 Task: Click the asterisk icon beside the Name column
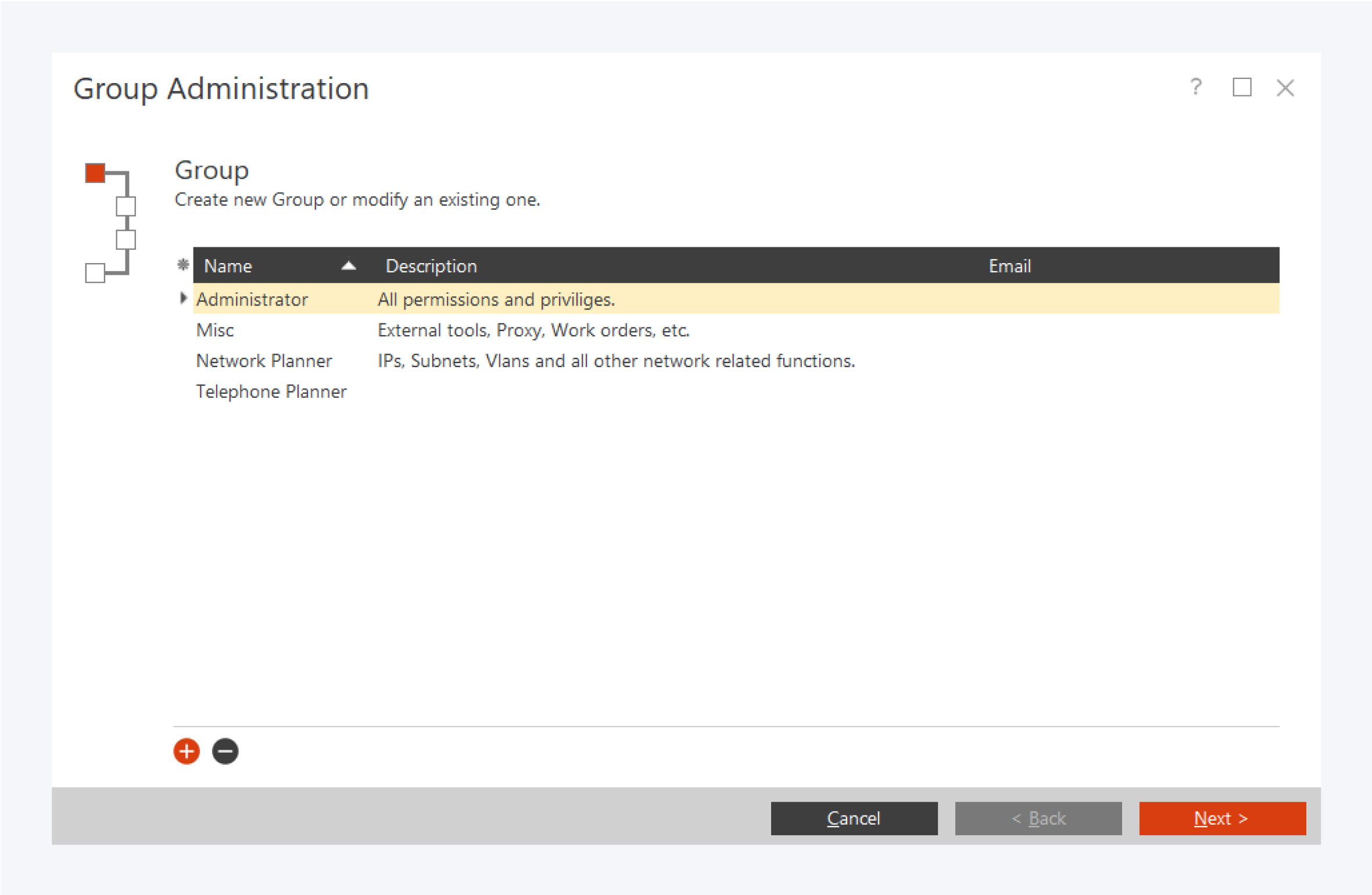tap(184, 265)
